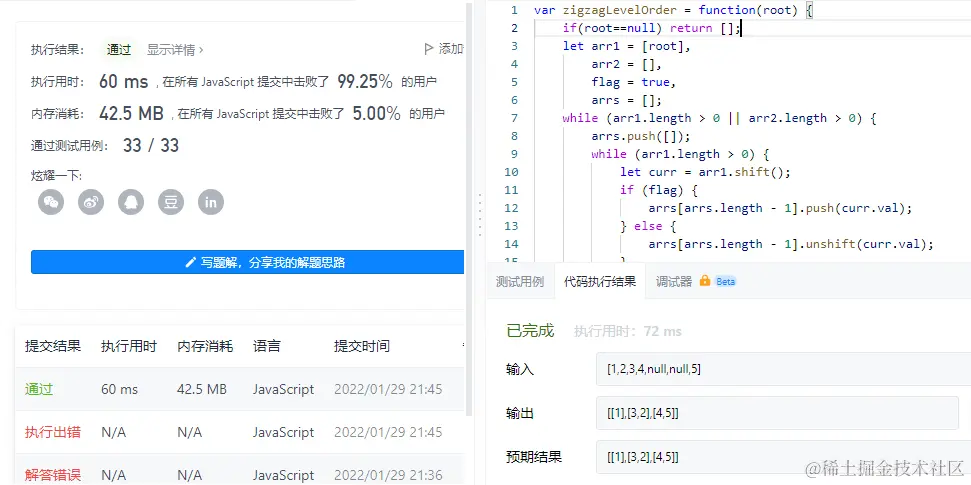The image size is (971, 485).
Task: Share result via Weibo icon
Action: pos(91,202)
